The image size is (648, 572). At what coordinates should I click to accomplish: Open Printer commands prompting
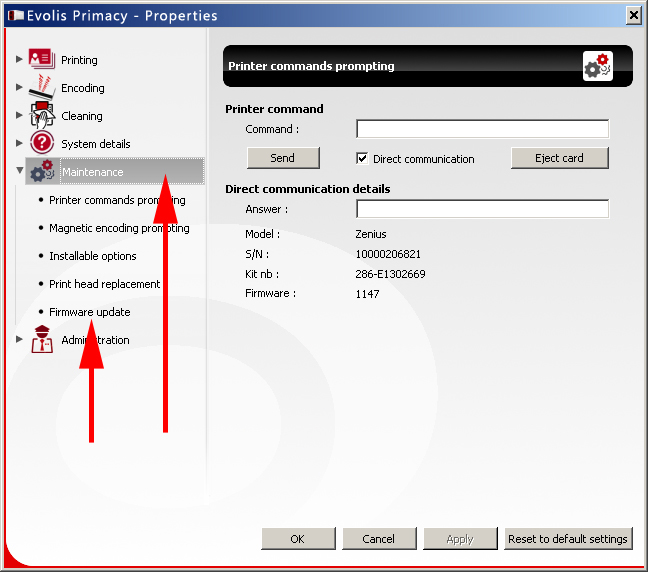coord(117,200)
